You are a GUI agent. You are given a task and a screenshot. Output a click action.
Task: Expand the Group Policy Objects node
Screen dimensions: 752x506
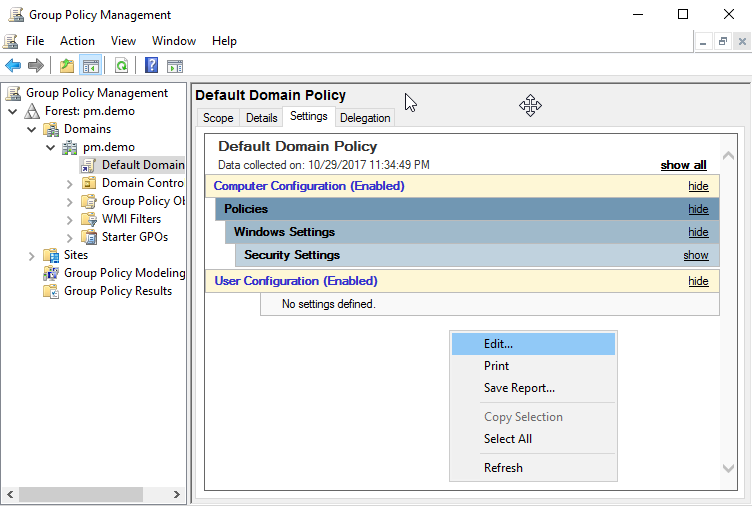tap(70, 202)
